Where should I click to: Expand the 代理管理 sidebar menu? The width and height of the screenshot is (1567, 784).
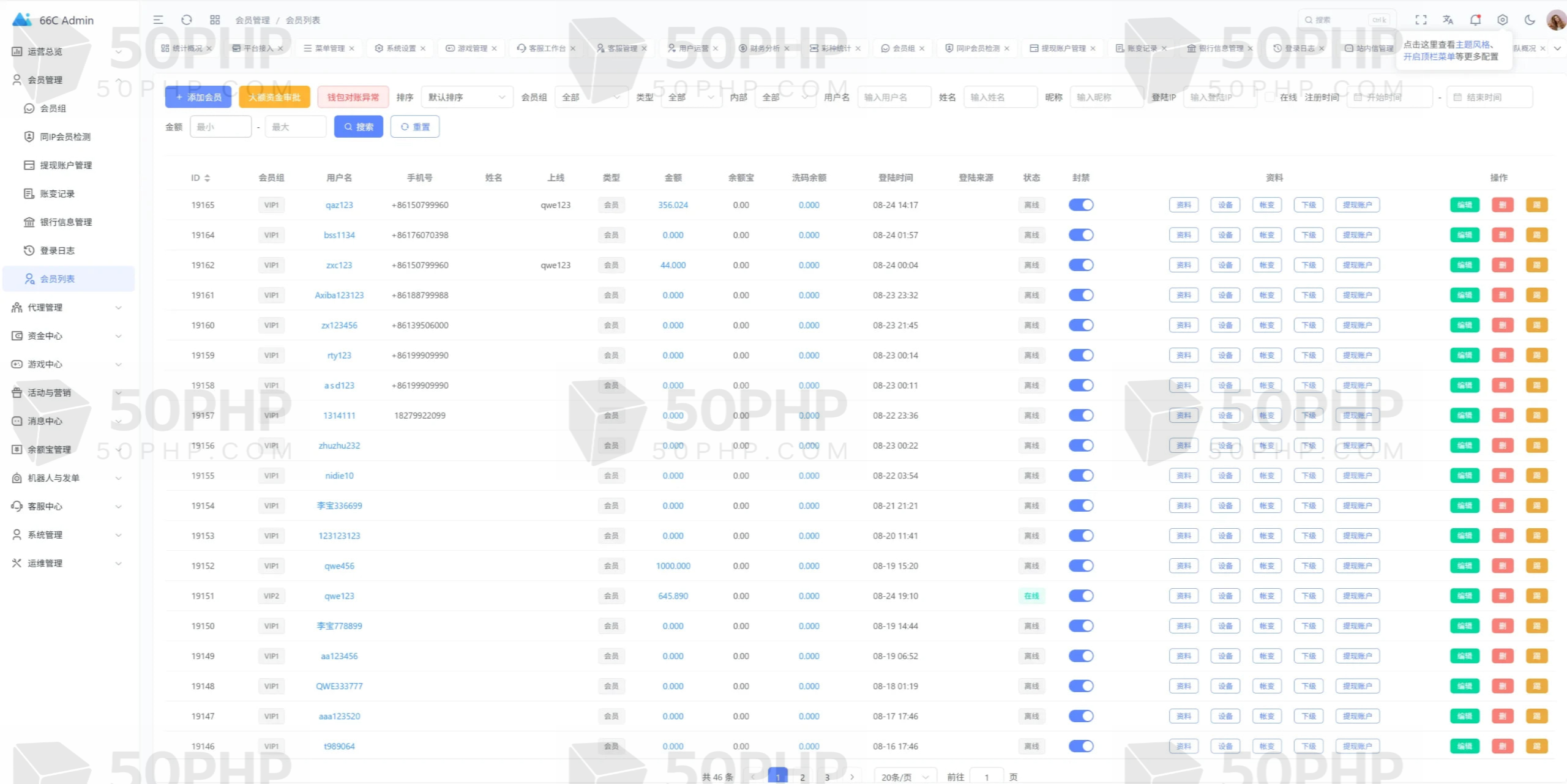[67, 307]
